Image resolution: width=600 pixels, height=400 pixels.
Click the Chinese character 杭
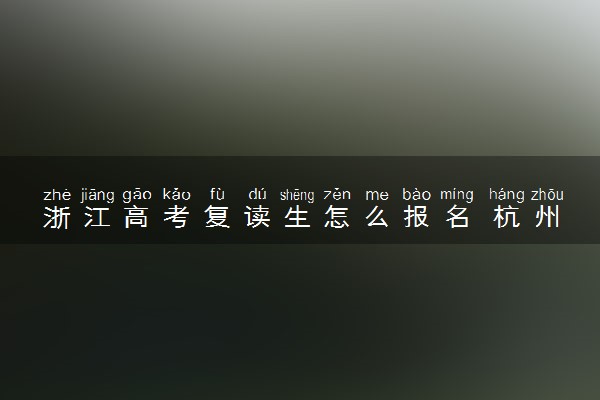pos(506,217)
